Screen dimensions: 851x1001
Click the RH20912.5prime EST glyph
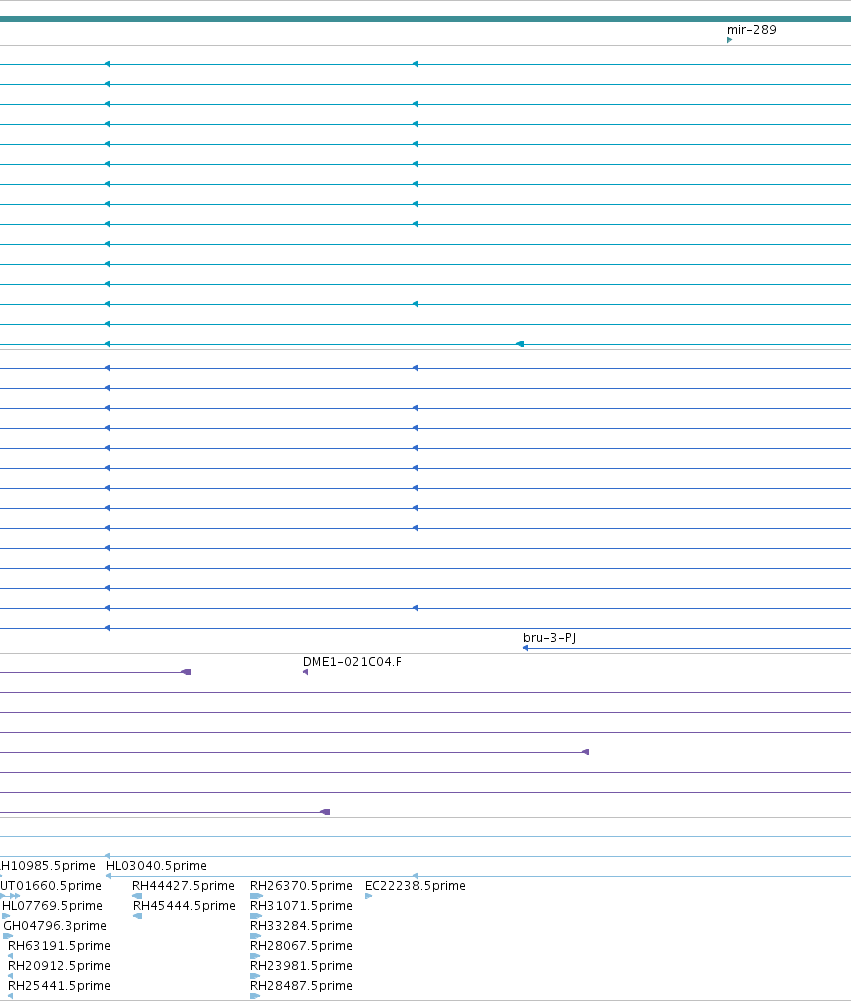tap(10, 975)
